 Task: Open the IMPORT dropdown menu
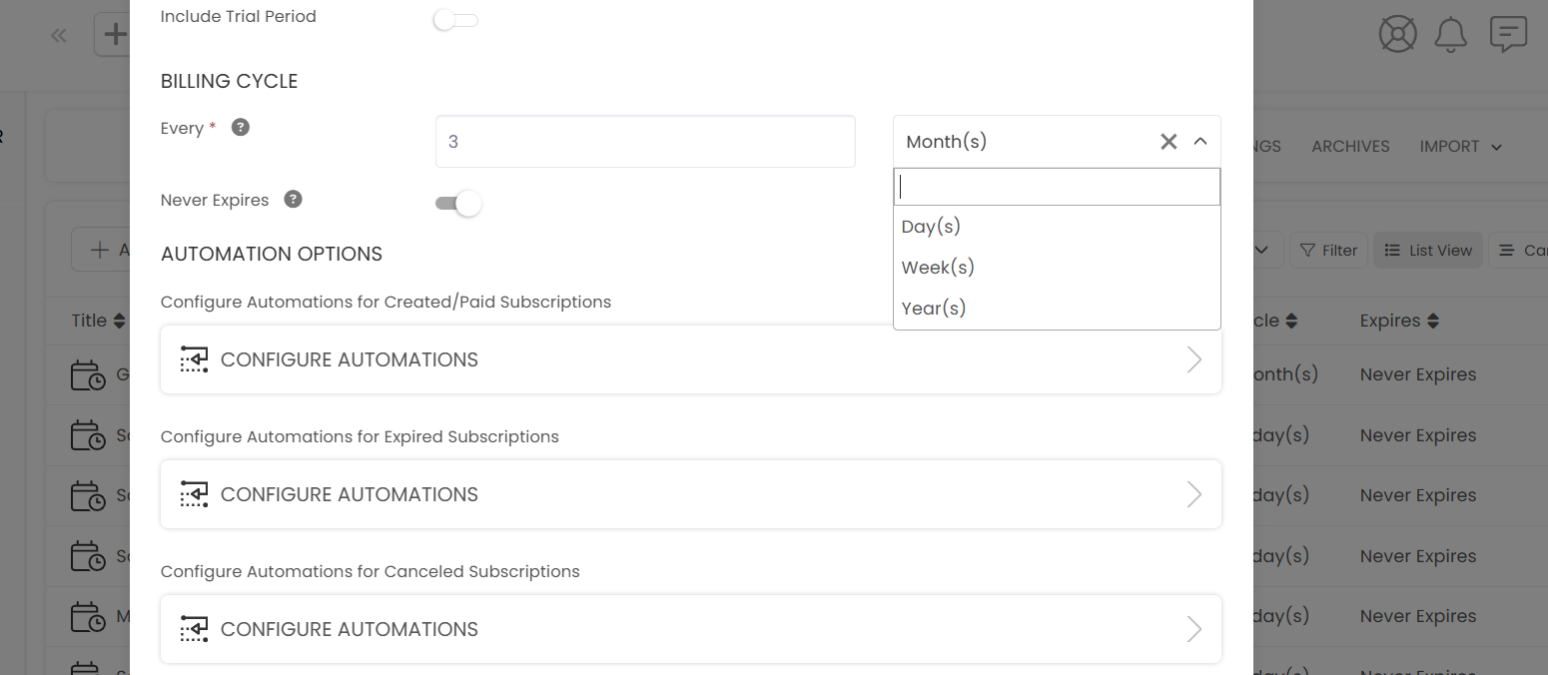click(1460, 146)
